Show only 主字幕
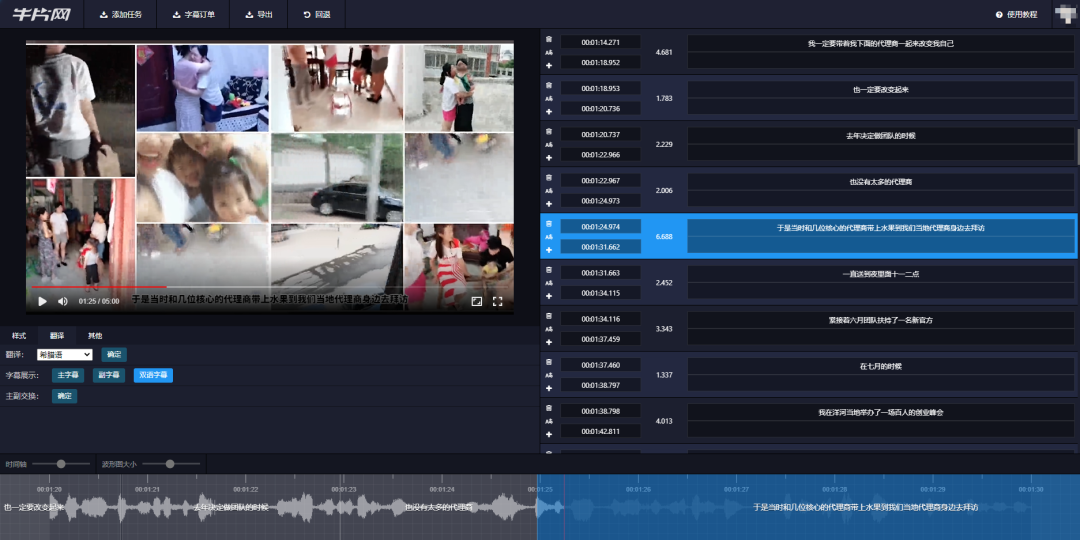 pos(68,375)
